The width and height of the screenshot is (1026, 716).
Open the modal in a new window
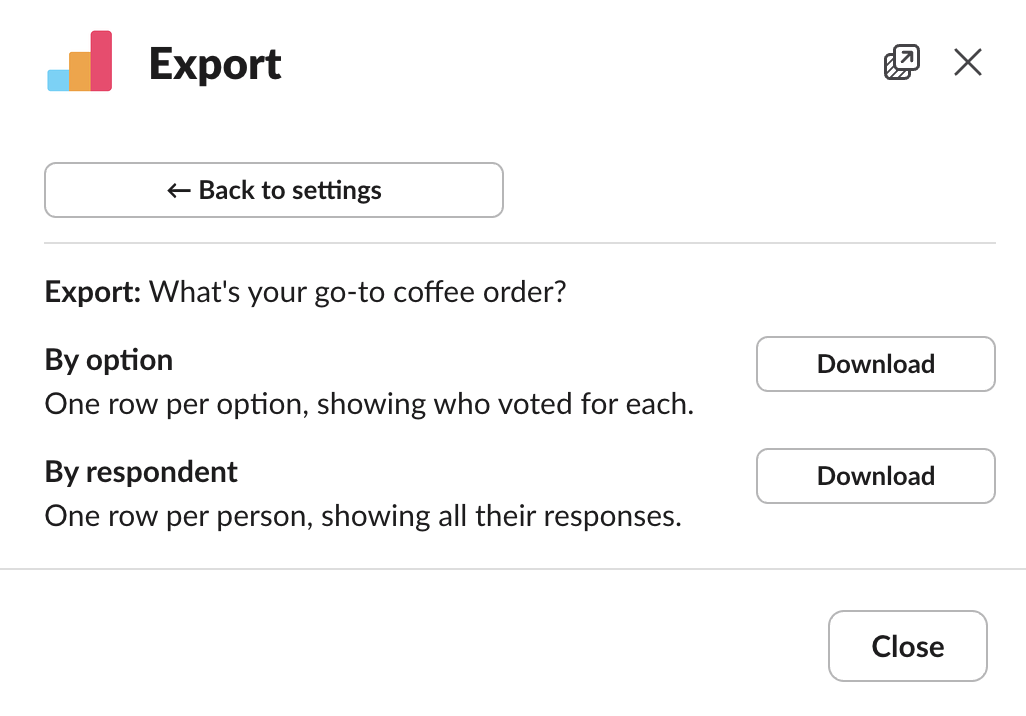901,63
